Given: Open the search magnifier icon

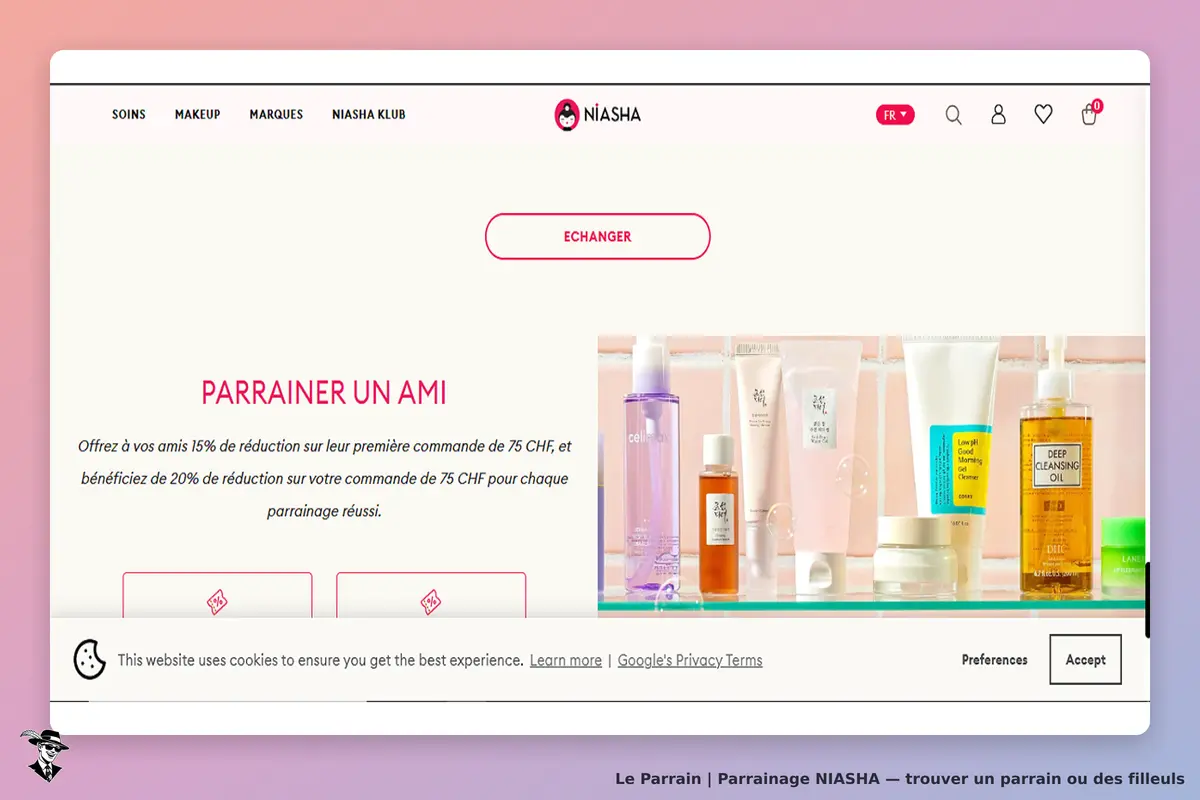Looking at the screenshot, I should (x=954, y=115).
